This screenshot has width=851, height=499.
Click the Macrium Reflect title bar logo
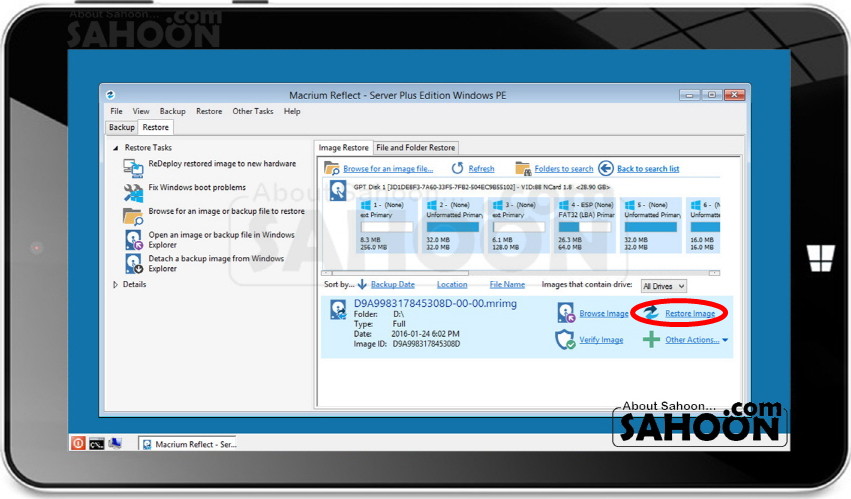click(110, 94)
